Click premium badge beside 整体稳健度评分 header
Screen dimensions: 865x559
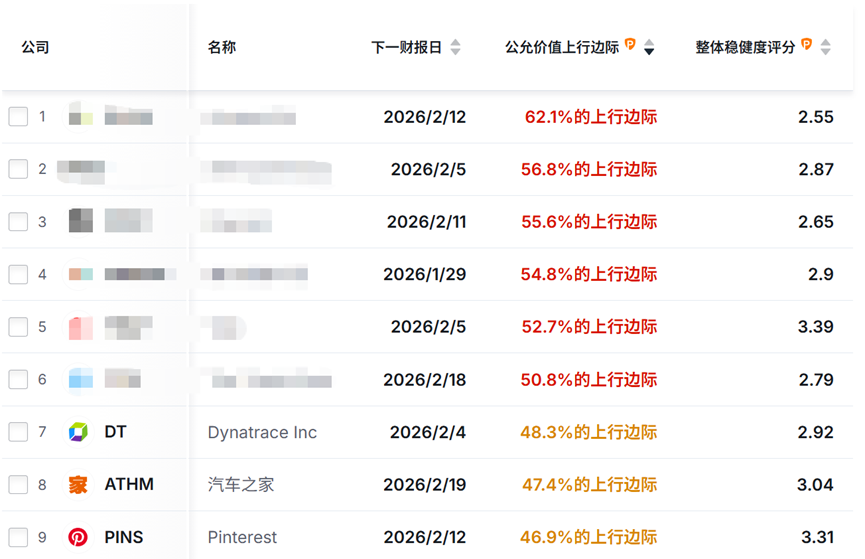[x=806, y=45]
